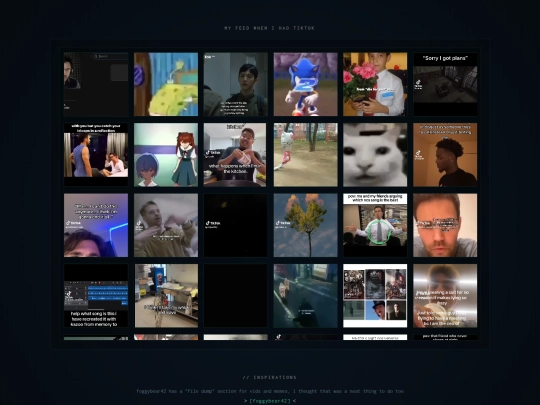Follow the [foggybear42] link
Image resolution: width=540 pixels, height=405 pixels.
tap(270, 401)
